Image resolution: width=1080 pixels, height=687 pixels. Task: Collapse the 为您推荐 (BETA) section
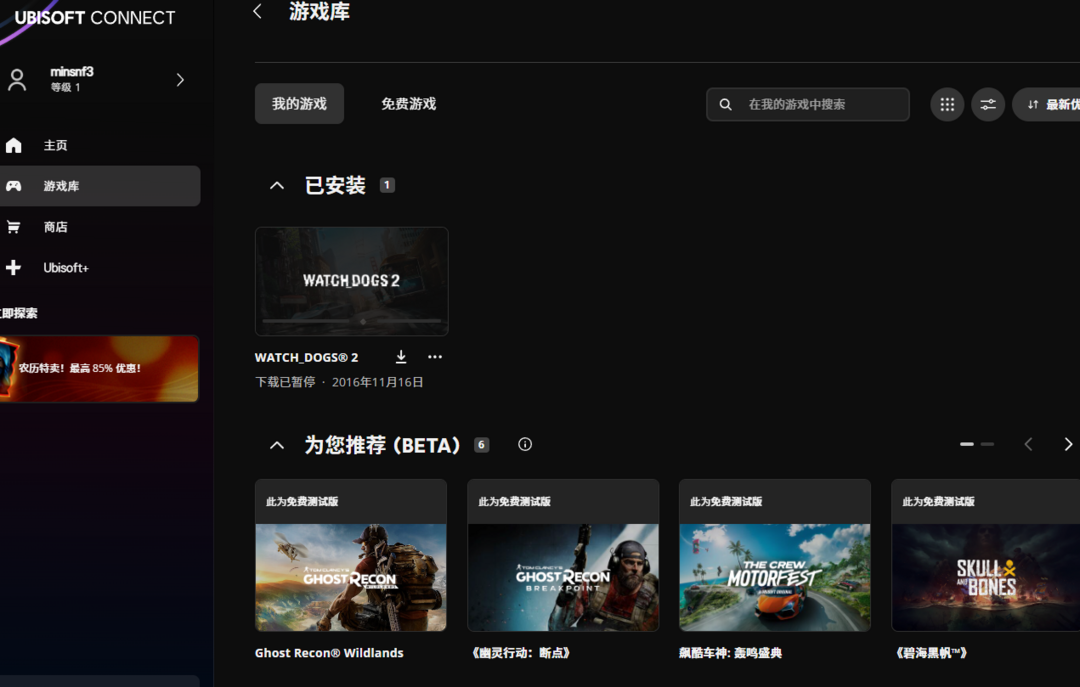pos(277,445)
